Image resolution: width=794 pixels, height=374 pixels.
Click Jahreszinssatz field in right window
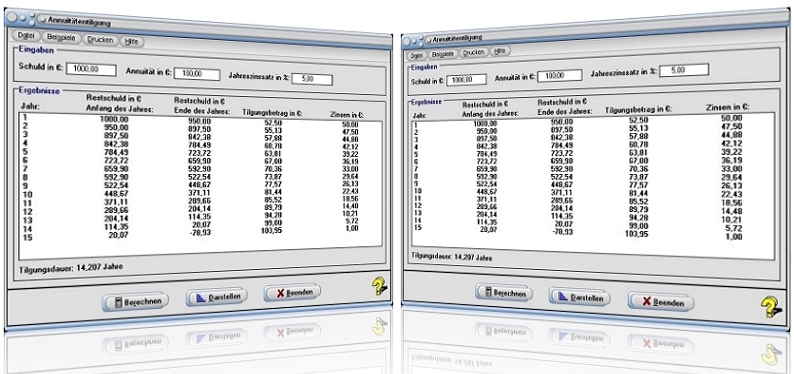click(x=685, y=70)
